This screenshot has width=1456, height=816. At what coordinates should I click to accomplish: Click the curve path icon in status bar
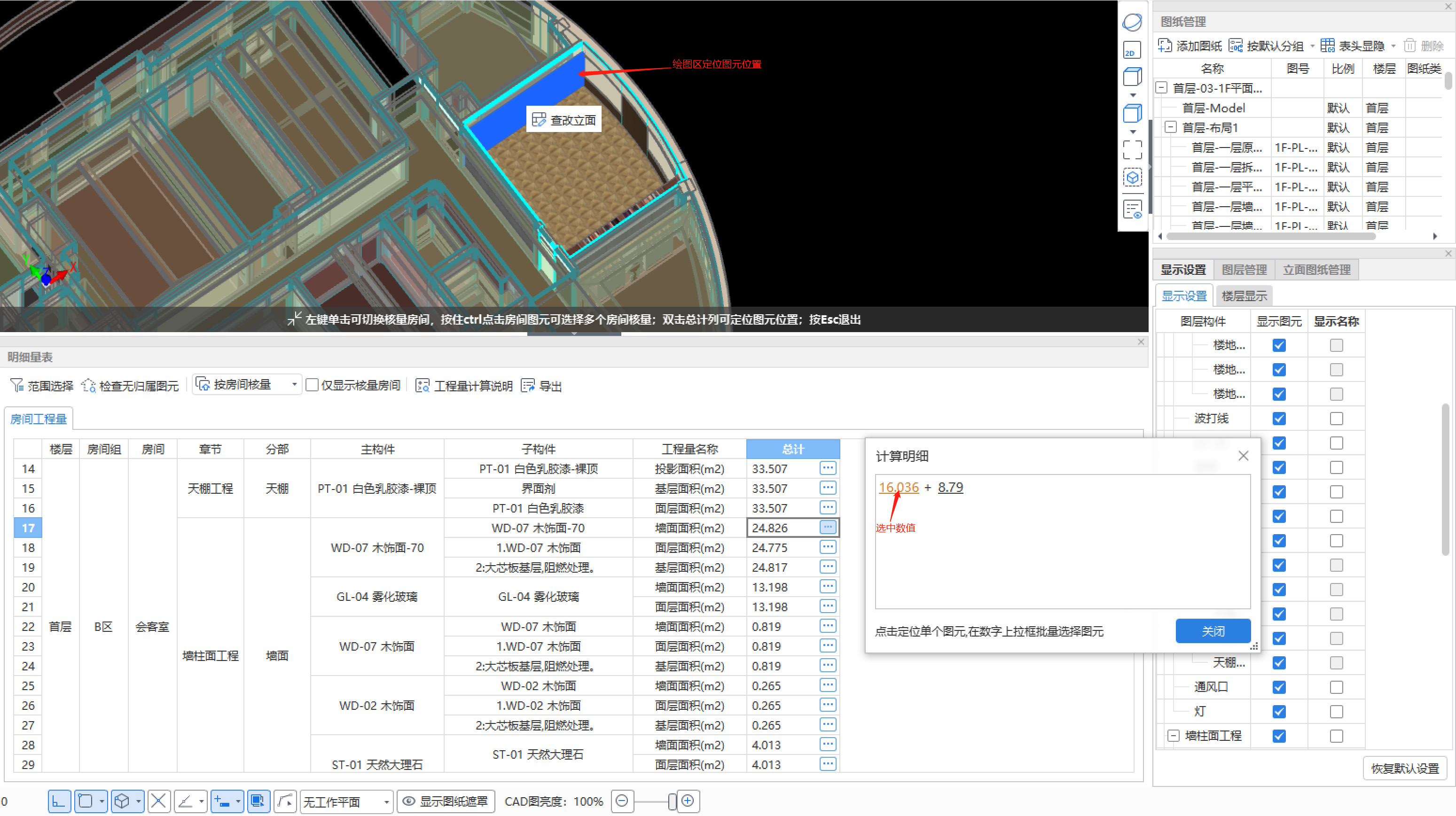tap(285, 801)
